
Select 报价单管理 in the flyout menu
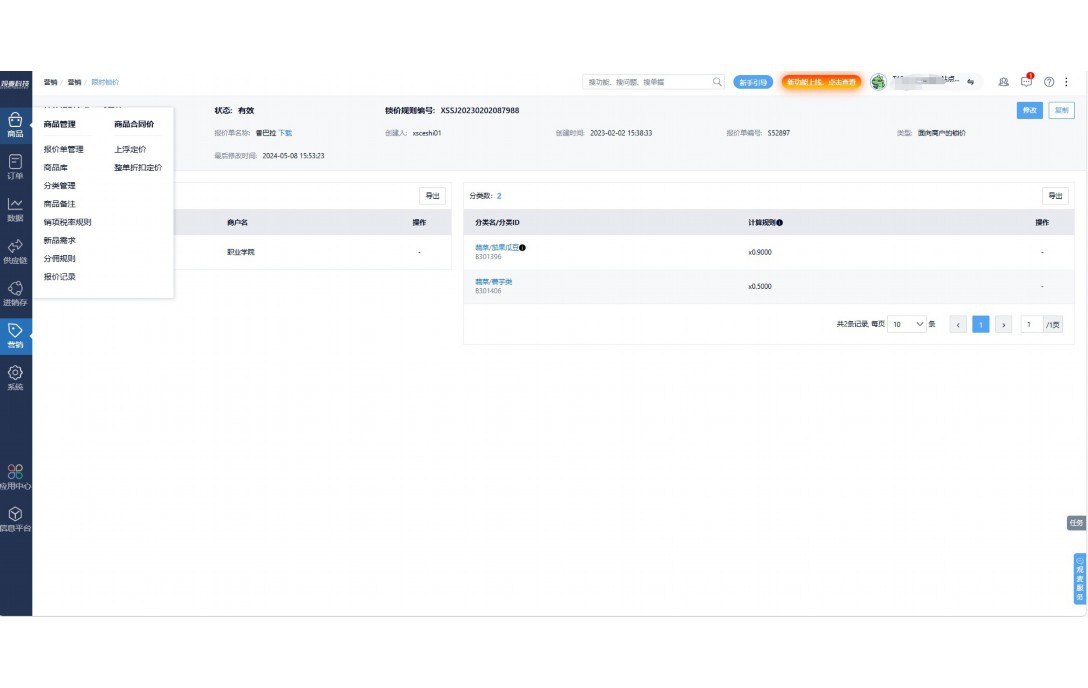pyautogui.click(x=63, y=149)
